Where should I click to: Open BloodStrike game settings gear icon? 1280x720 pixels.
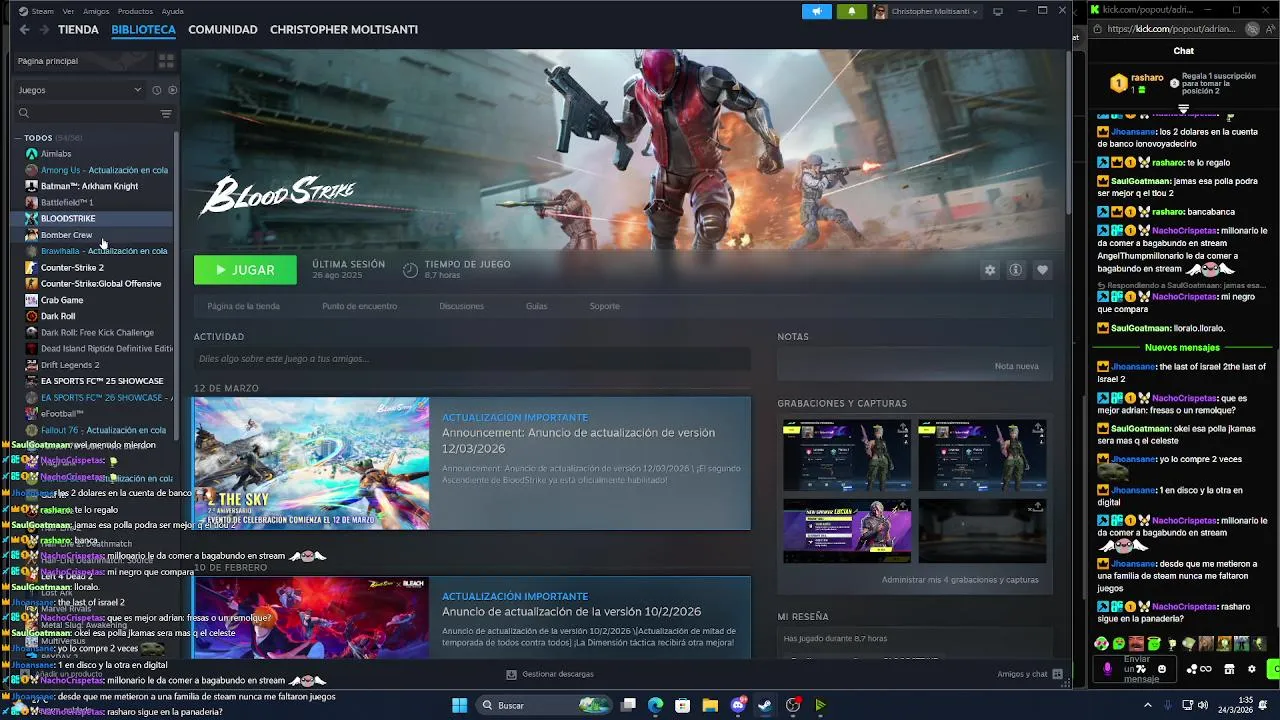tap(990, 270)
